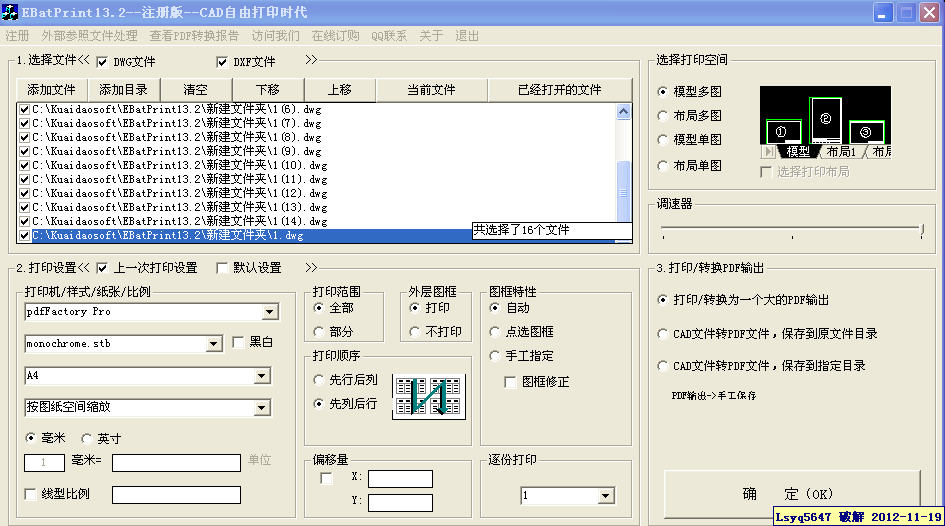Screen dimensions: 945x526
Task: Toggle the DWG文件 checkbox
Action: [x=102, y=62]
